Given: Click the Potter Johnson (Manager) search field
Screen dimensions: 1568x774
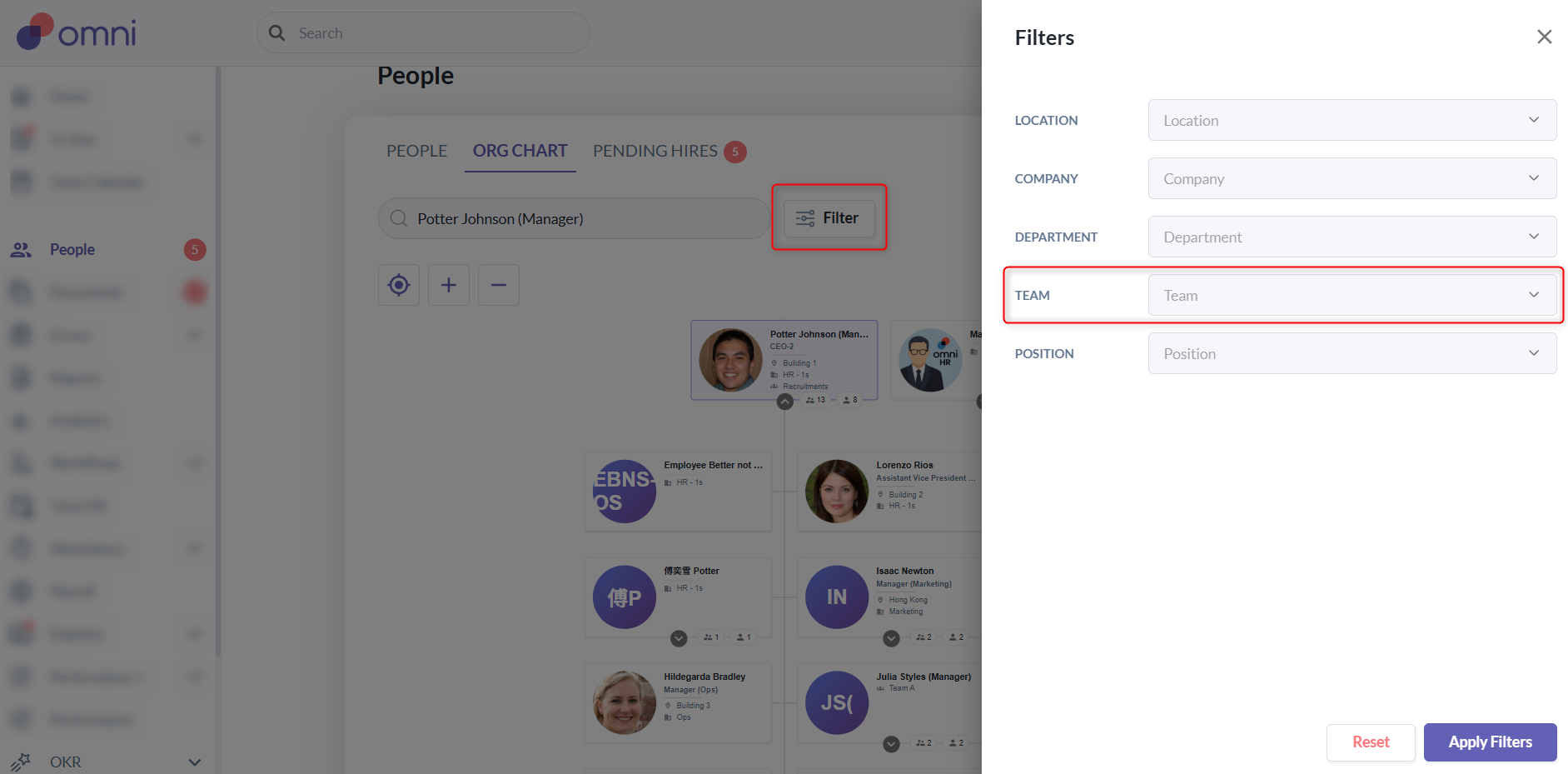Looking at the screenshot, I should pyautogui.click(x=574, y=218).
